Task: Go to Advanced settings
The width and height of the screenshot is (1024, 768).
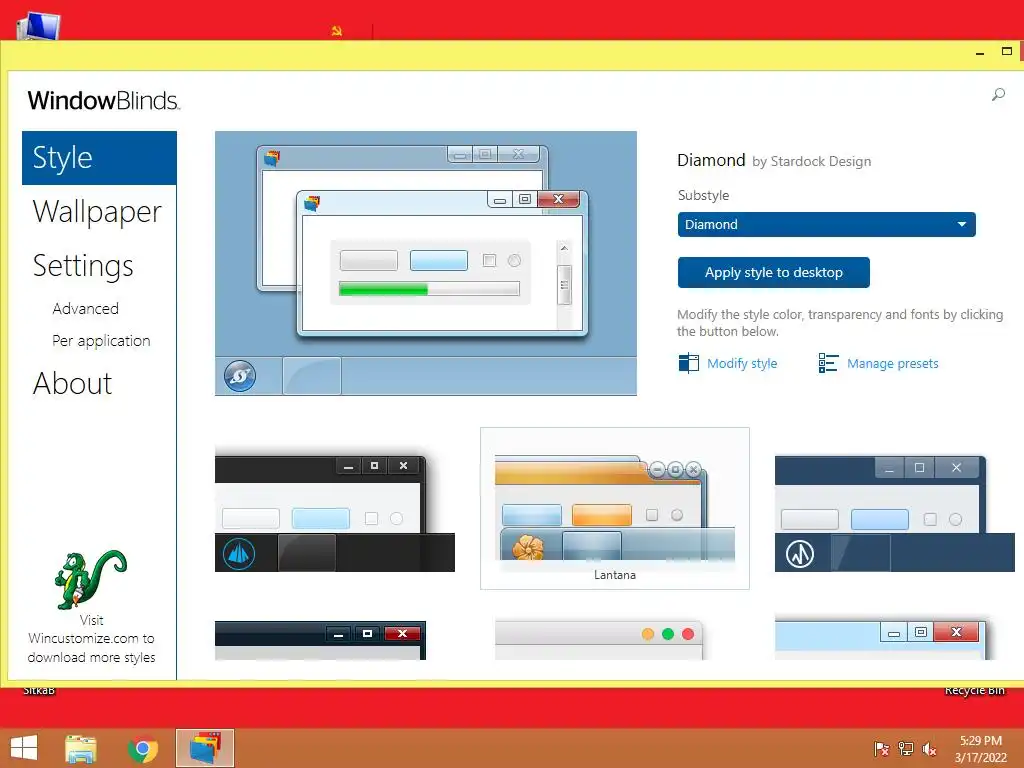Action: [x=86, y=308]
